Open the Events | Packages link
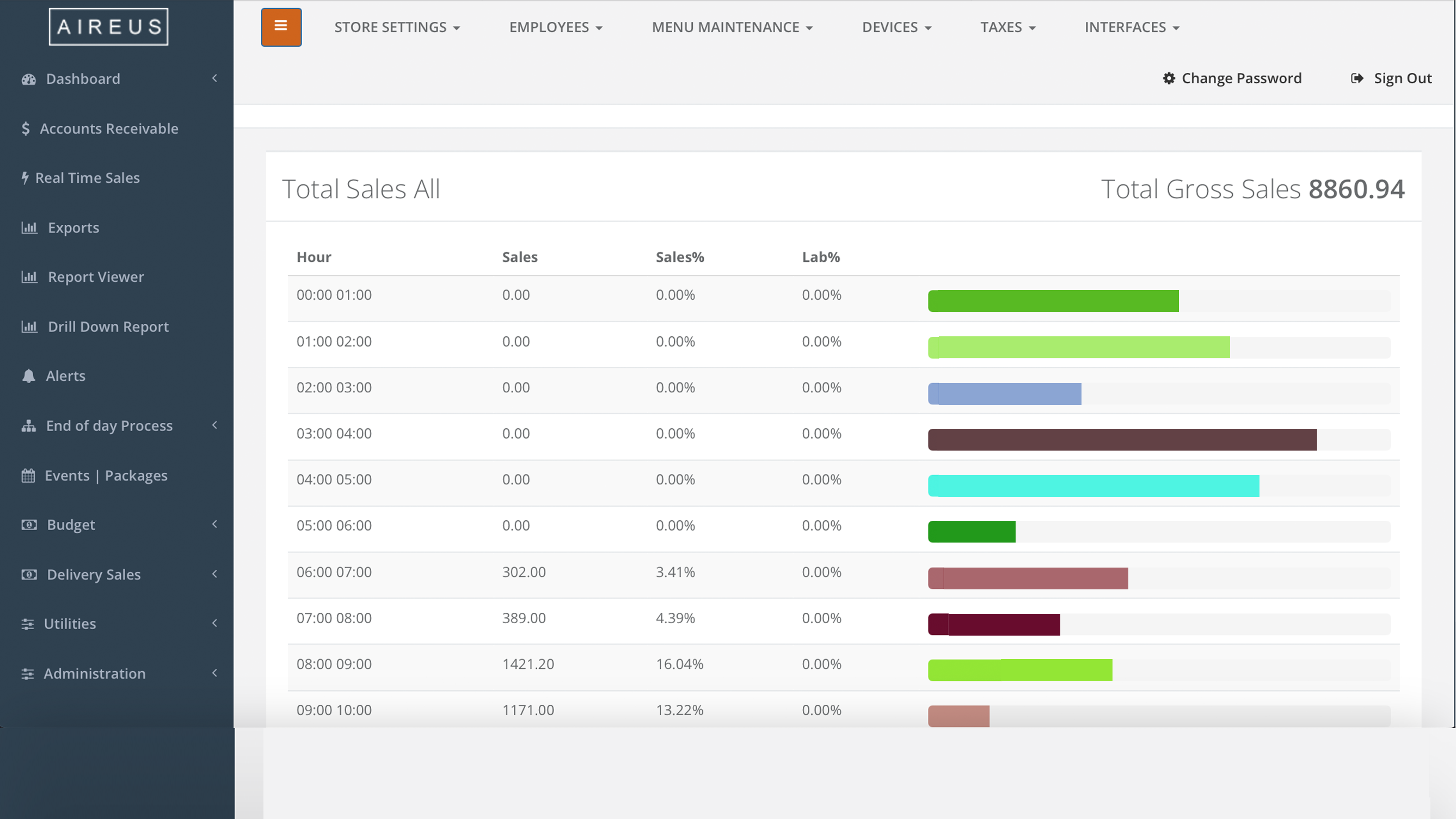Viewport: 1456px width, 819px height. coord(106,476)
